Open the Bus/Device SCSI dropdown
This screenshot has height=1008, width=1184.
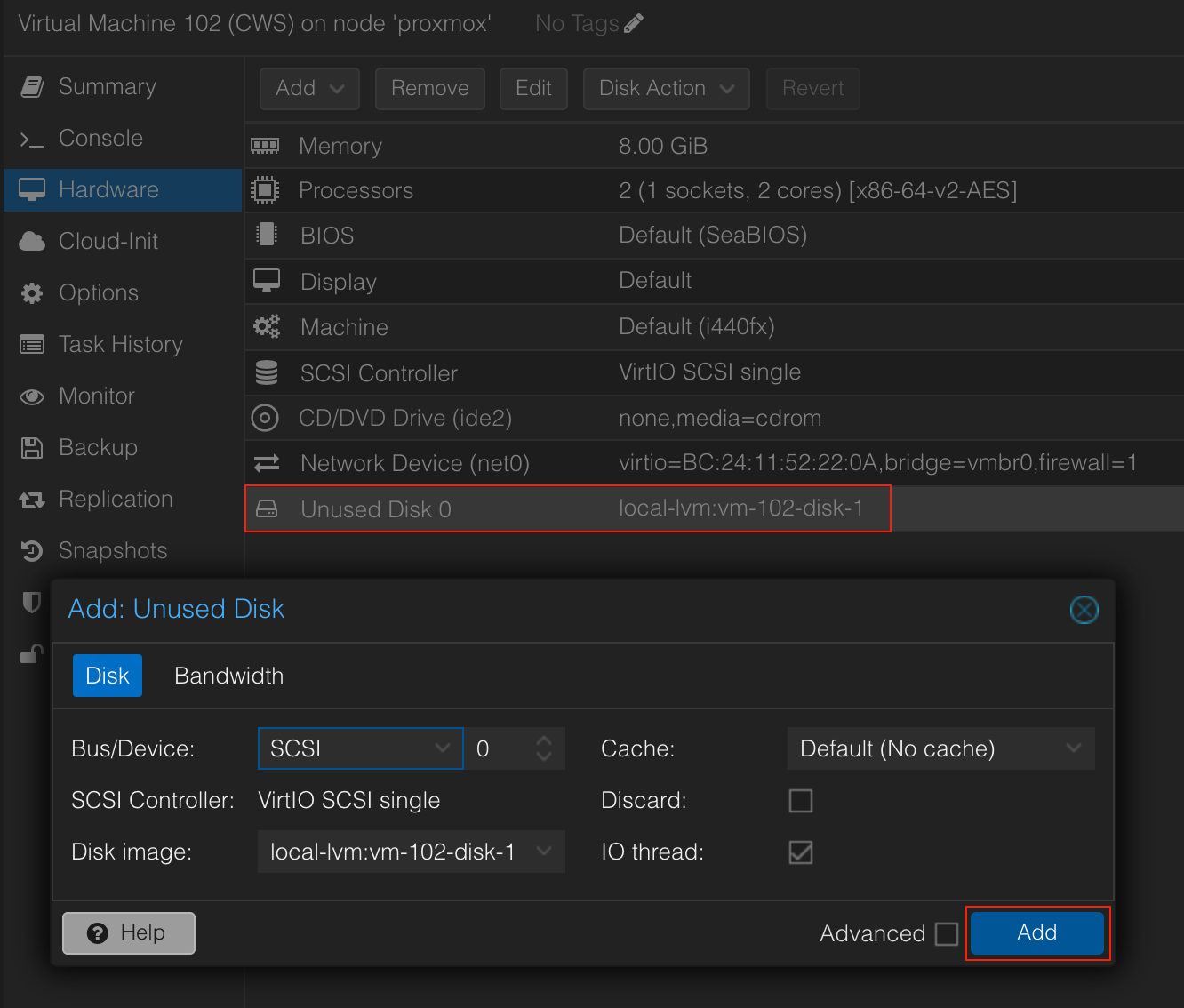coord(360,748)
